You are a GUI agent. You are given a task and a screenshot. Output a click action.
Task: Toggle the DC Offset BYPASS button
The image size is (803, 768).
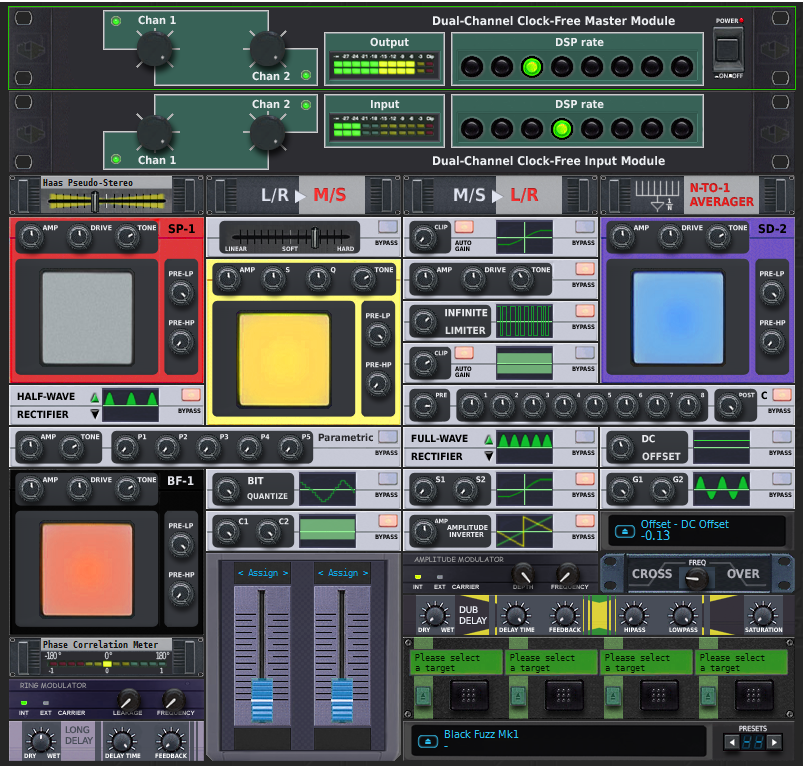pos(781,437)
